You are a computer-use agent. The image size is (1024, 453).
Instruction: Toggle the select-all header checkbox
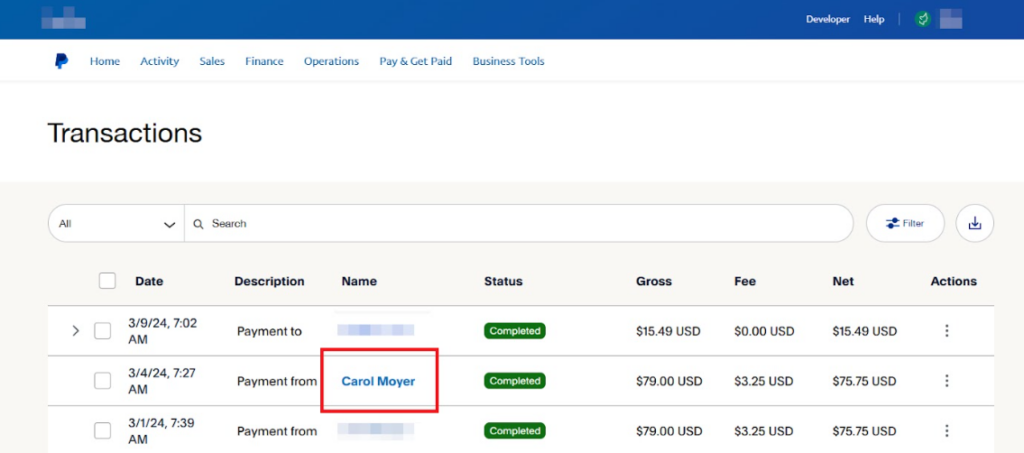[107, 281]
